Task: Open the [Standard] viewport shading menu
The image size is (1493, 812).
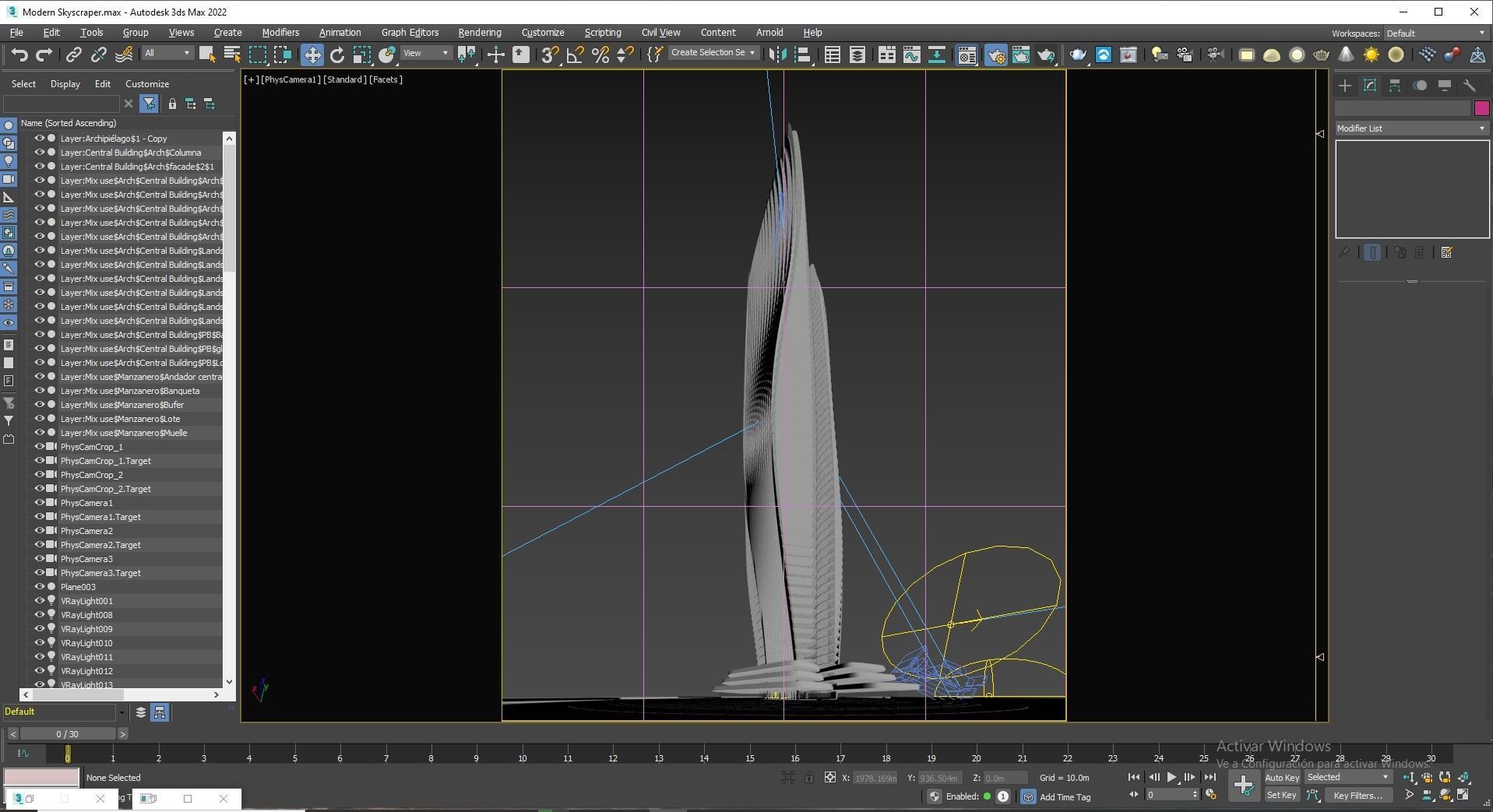Action: point(344,79)
